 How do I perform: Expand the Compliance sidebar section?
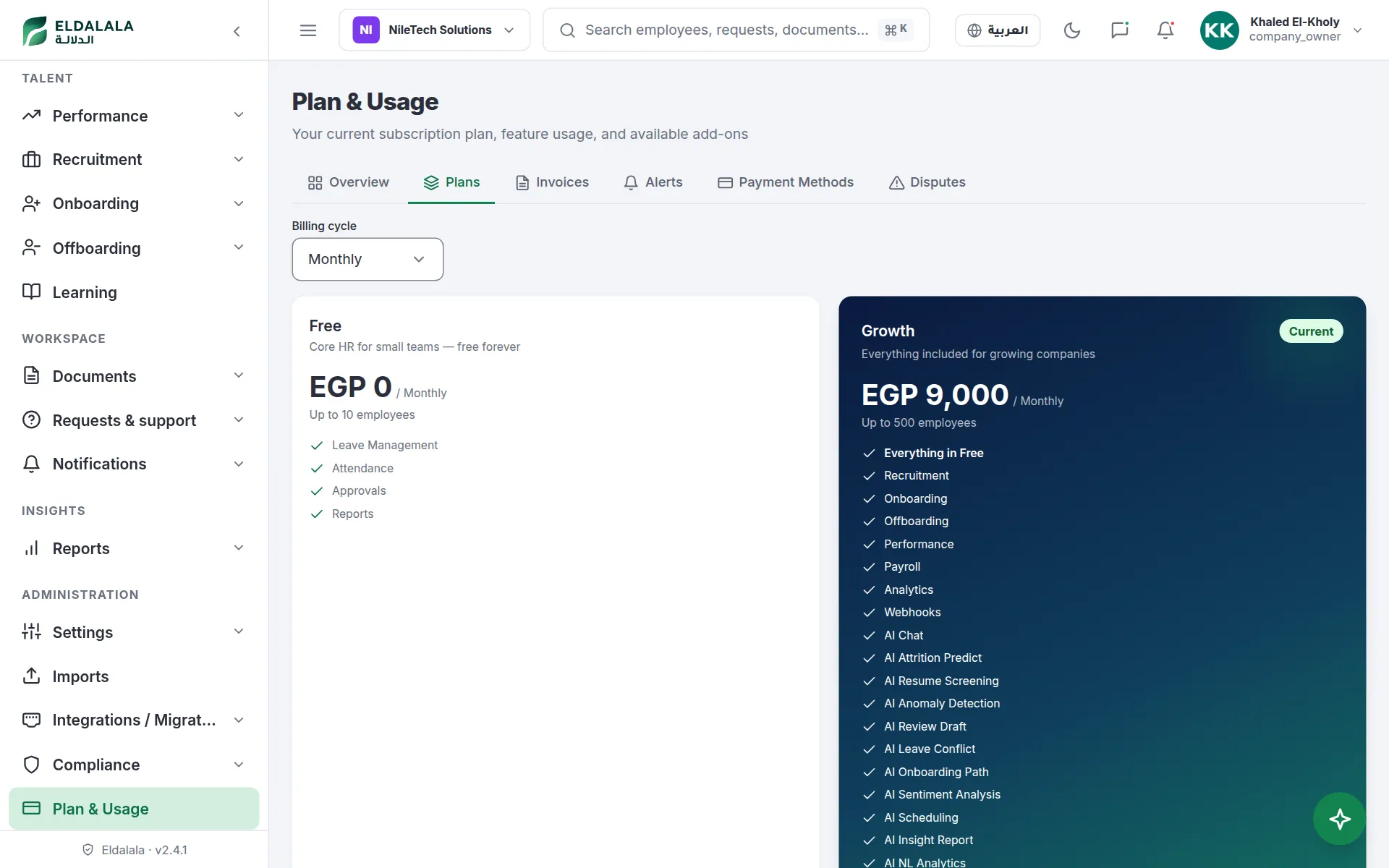click(134, 765)
